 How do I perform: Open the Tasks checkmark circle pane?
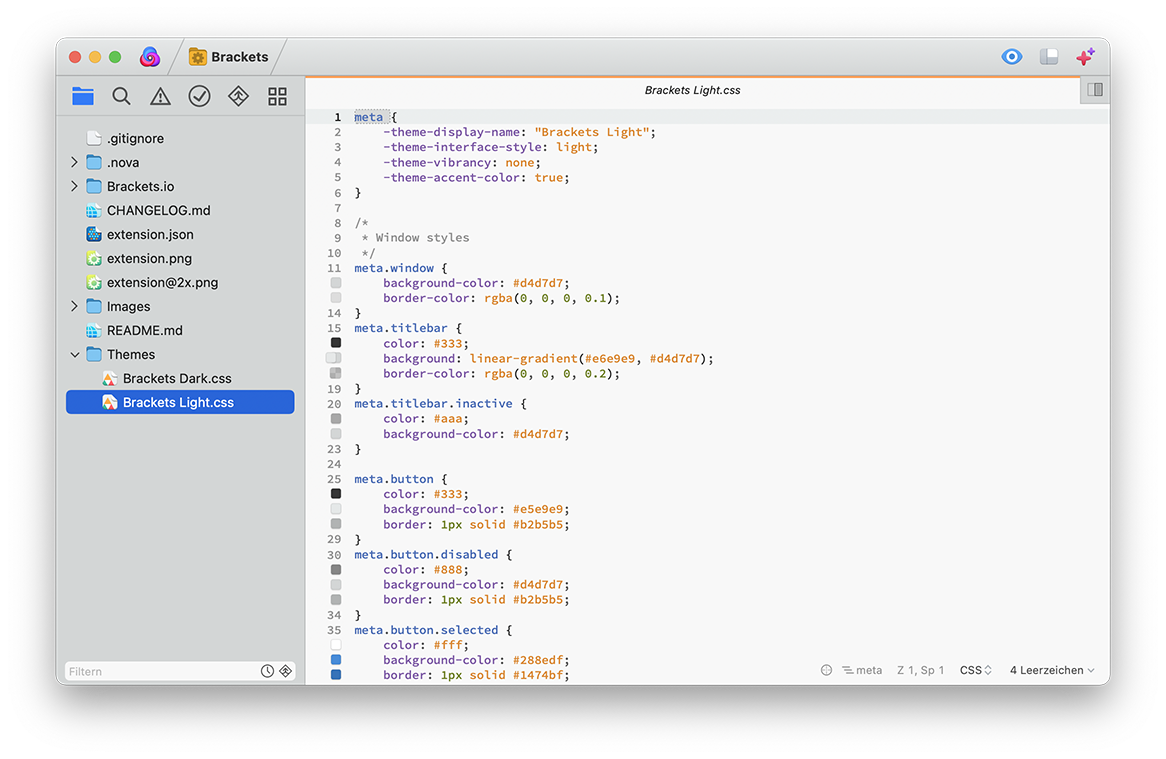click(199, 96)
